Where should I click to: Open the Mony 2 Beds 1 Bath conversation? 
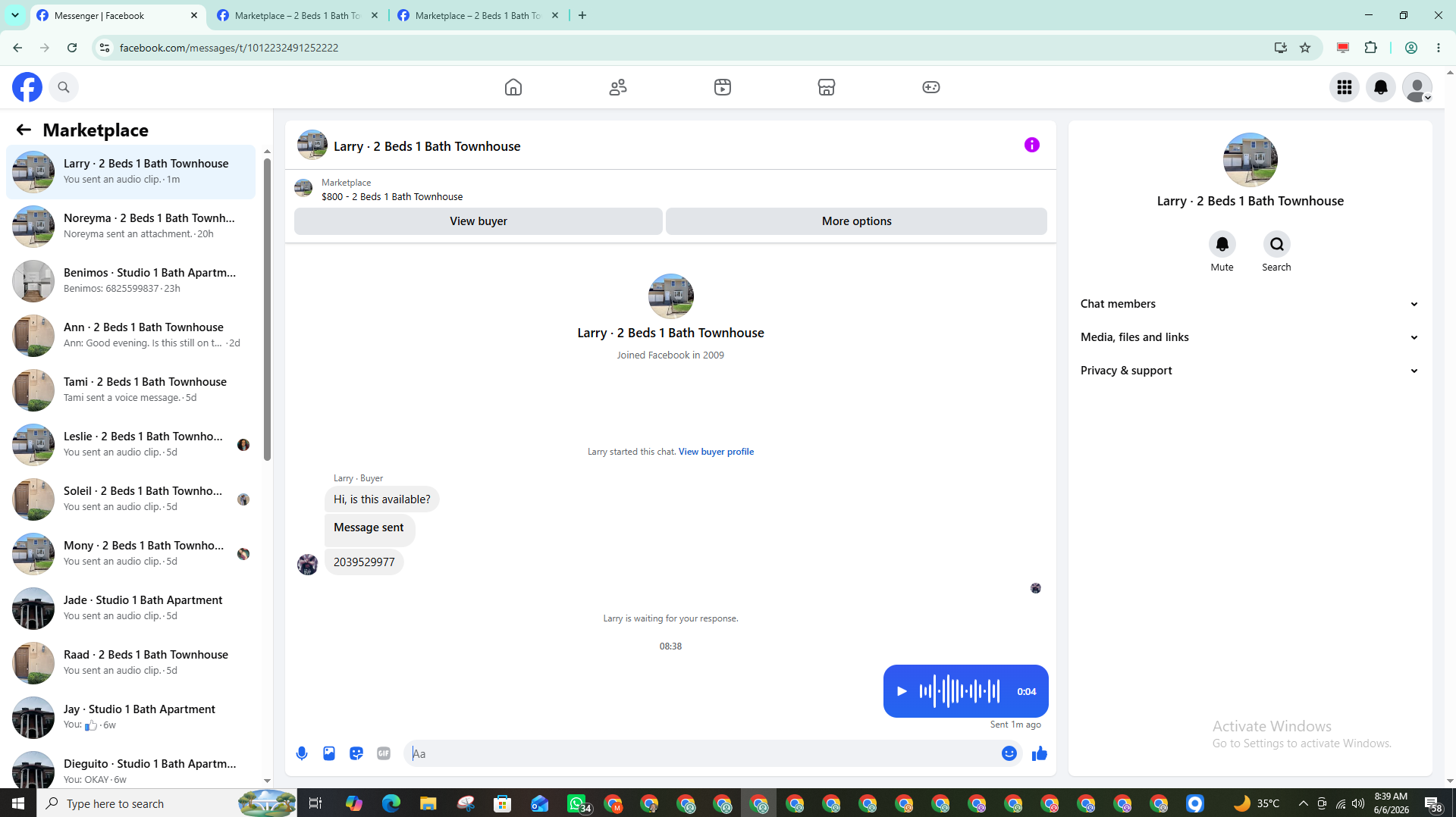(130, 554)
